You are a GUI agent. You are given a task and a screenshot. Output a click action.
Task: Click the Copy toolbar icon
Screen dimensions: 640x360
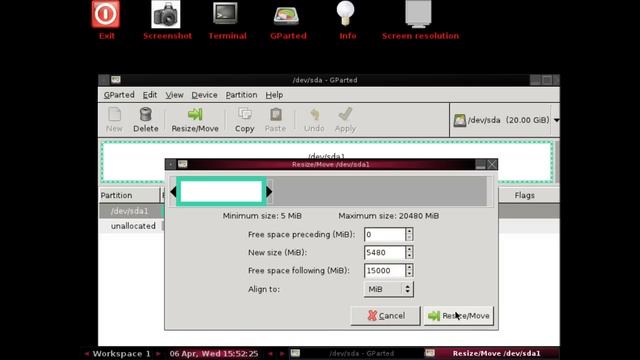point(244,120)
